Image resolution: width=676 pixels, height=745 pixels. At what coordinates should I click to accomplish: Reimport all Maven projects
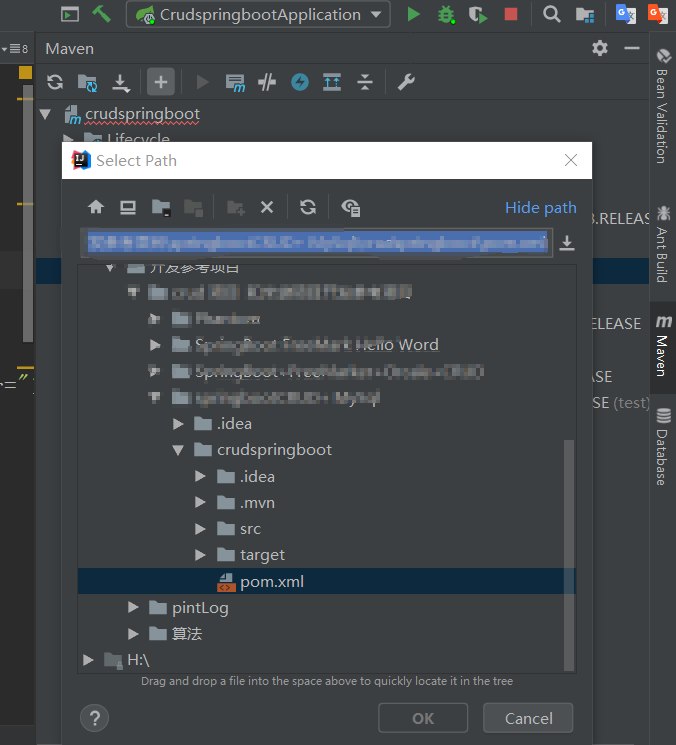pos(55,82)
